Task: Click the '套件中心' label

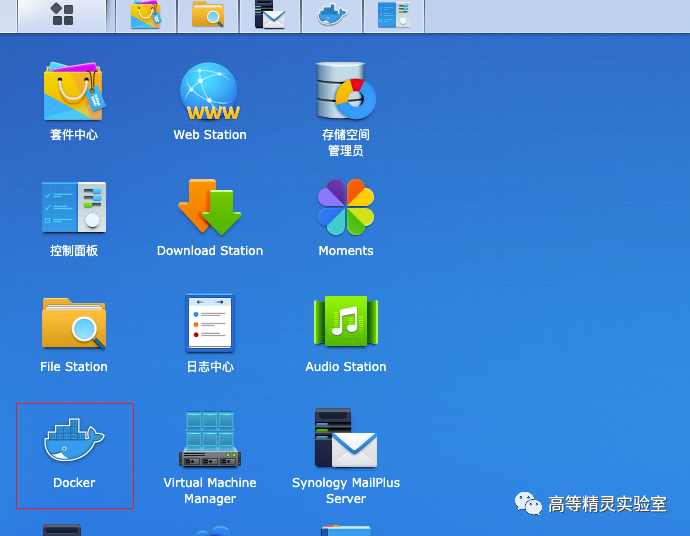Action: pyautogui.click(x=74, y=135)
